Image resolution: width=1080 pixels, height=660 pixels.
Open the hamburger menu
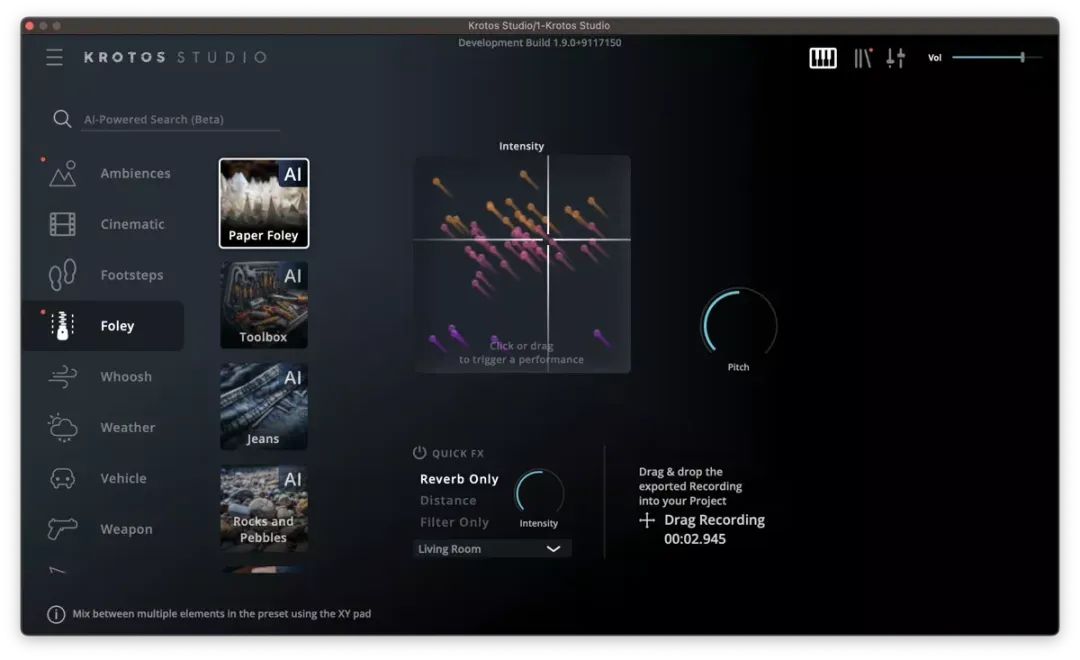(x=54, y=57)
